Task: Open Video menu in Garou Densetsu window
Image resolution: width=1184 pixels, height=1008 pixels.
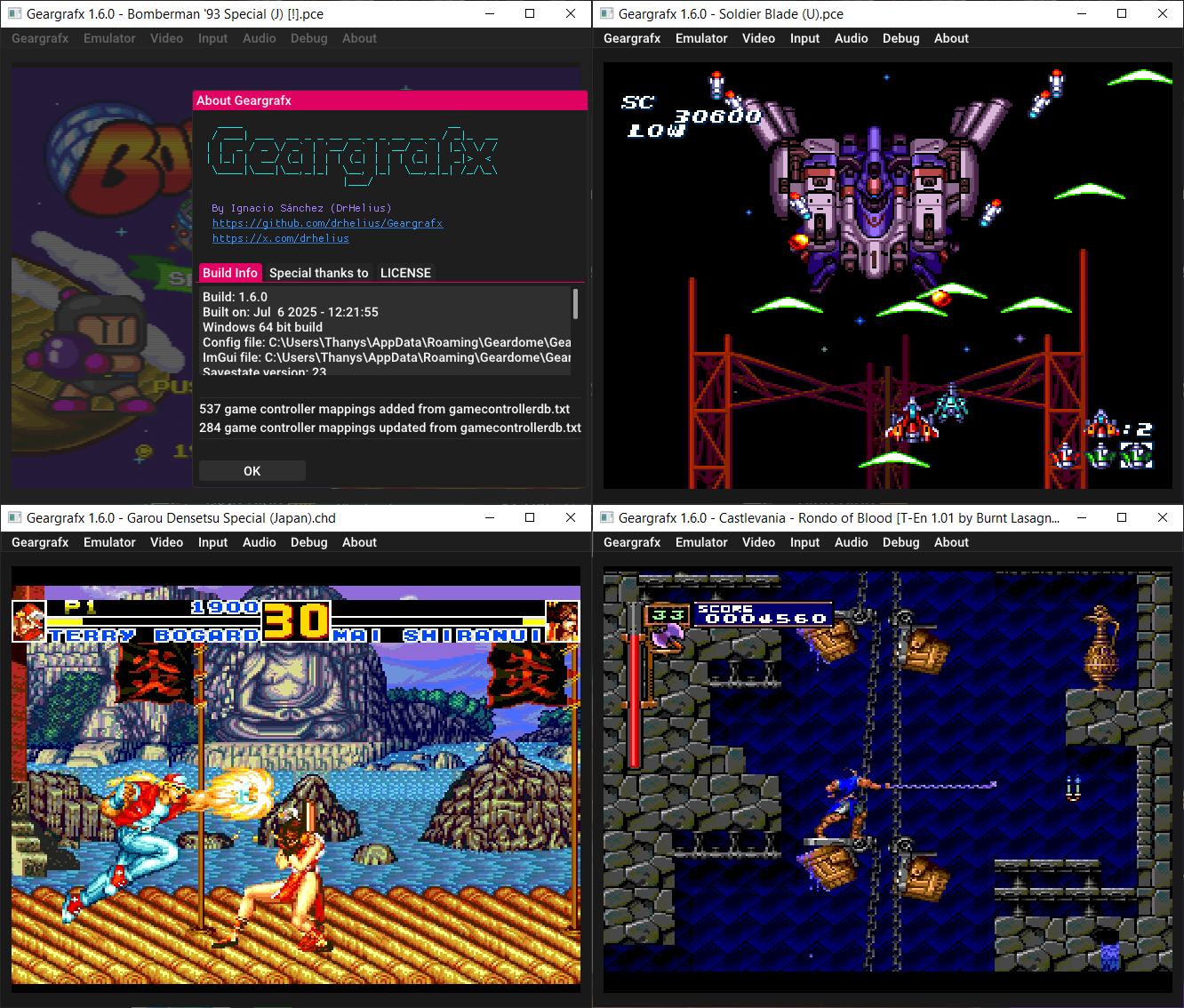Action: [167, 542]
